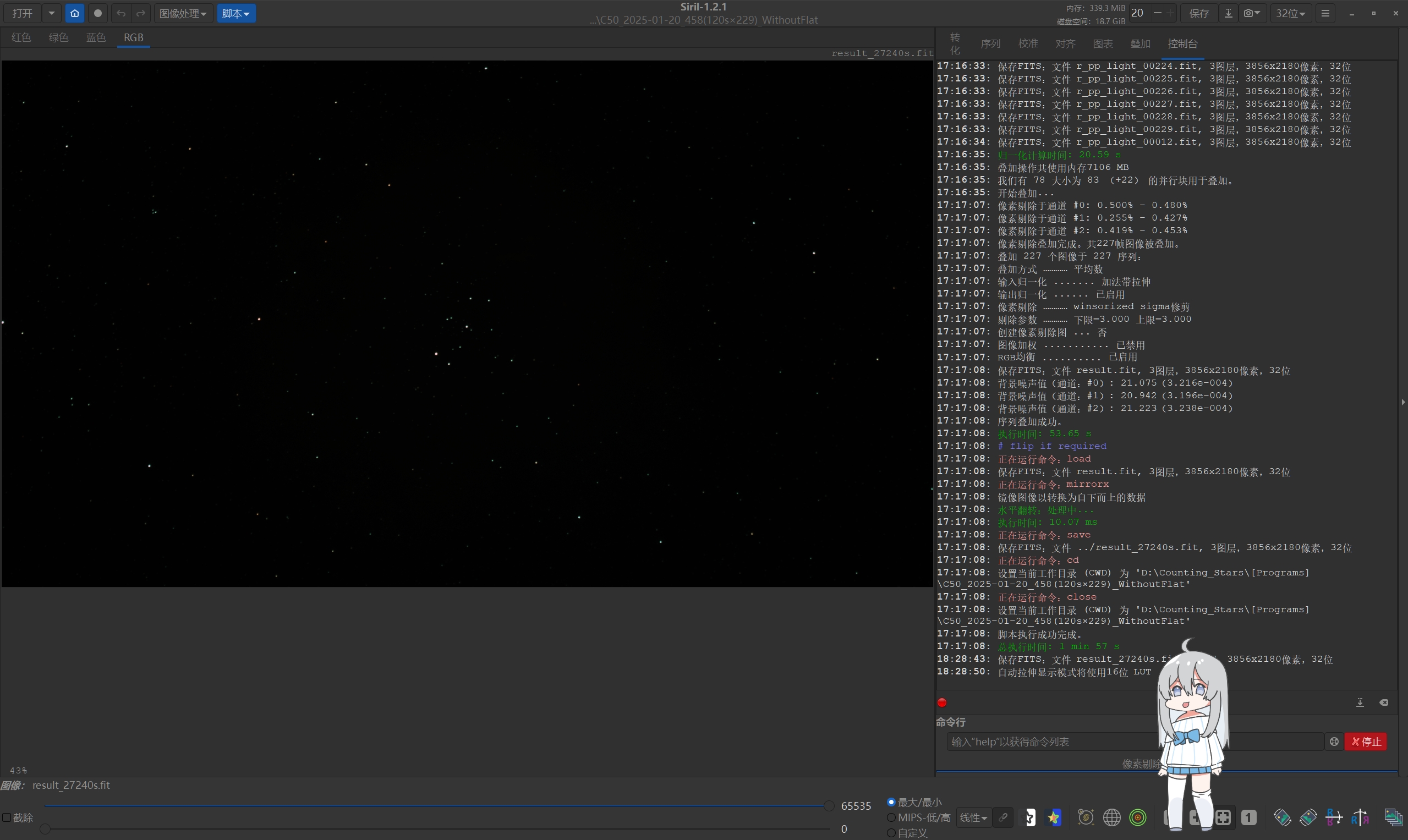Viewport: 1408px width, 840px height.
Task: Switch to the 红色 channel tab
Action: [x=21, y=37]
